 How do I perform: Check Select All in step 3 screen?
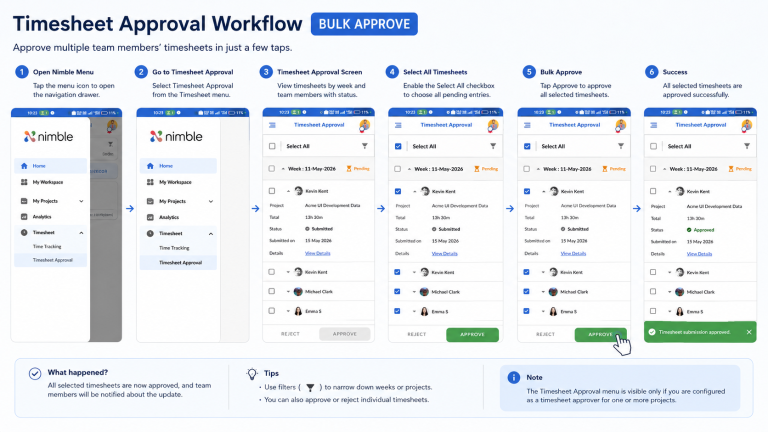(x=272, y=146)
